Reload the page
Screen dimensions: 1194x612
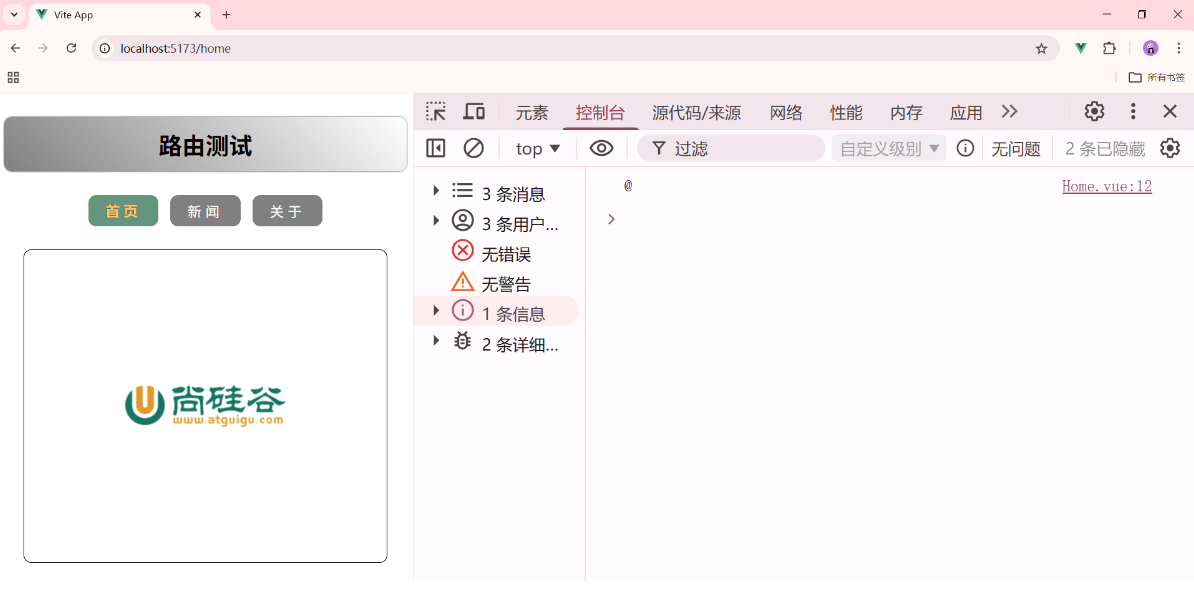click(x=72, y=48)
